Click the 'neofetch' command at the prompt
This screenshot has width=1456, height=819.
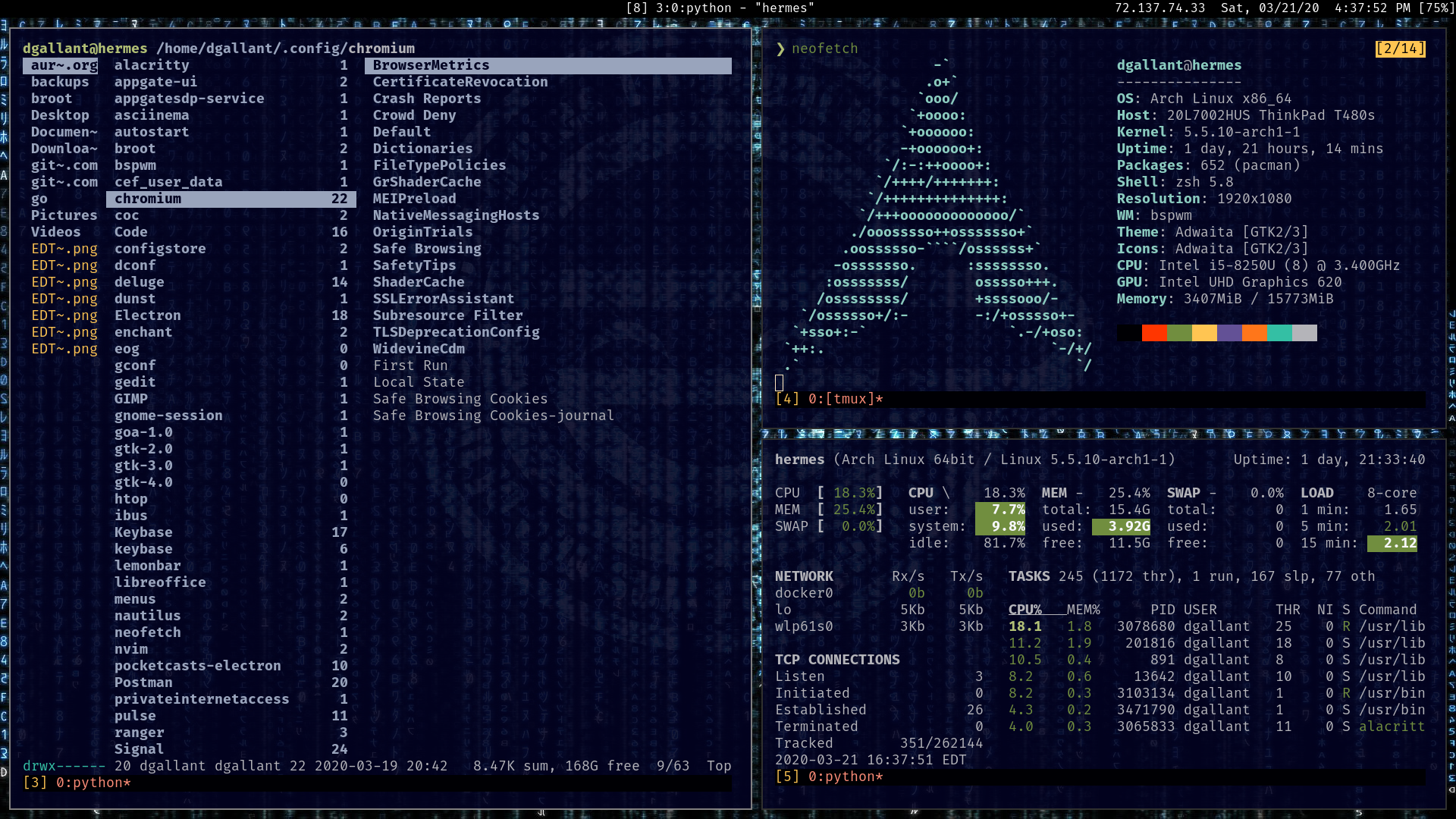coord(824,49)
